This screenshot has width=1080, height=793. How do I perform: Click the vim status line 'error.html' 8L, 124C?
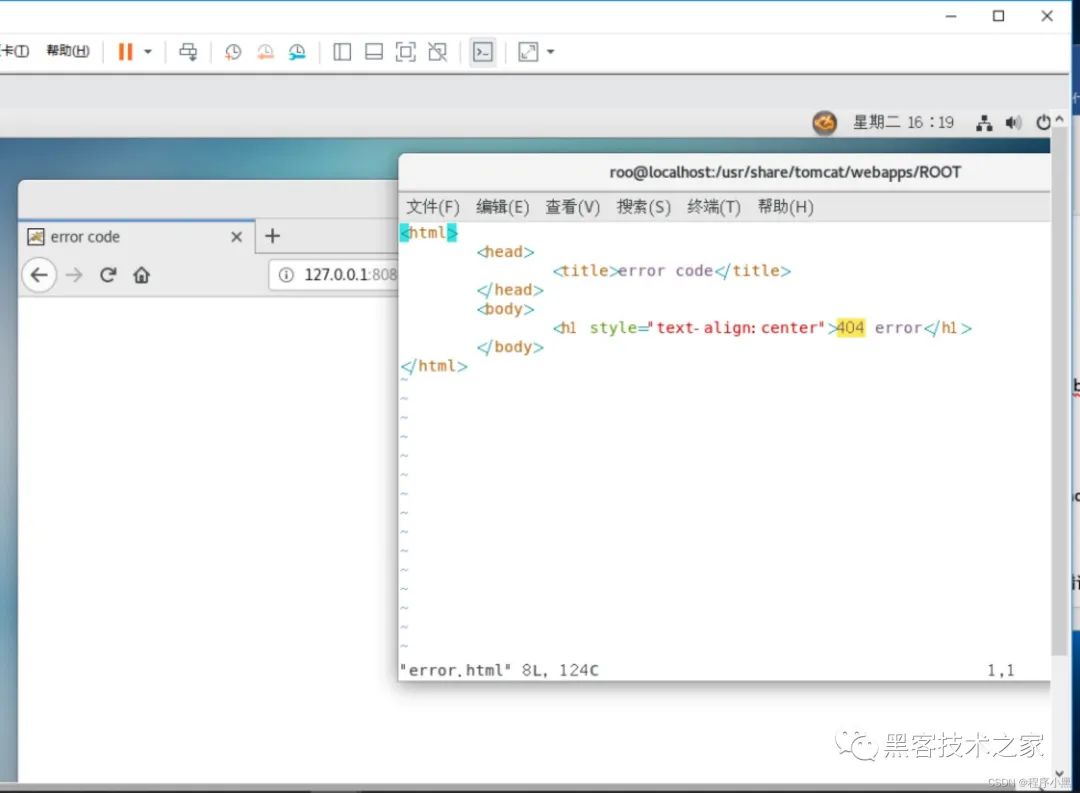click(499, 670)
